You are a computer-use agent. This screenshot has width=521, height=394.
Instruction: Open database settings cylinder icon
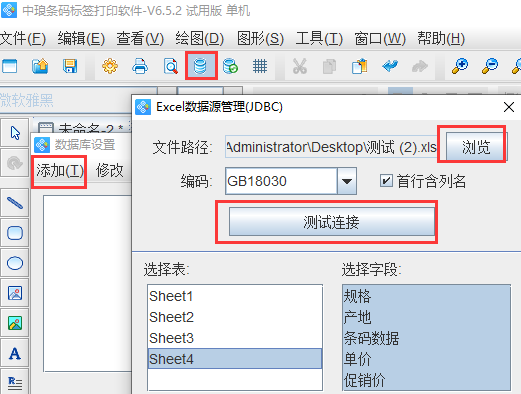click(200, 66)
